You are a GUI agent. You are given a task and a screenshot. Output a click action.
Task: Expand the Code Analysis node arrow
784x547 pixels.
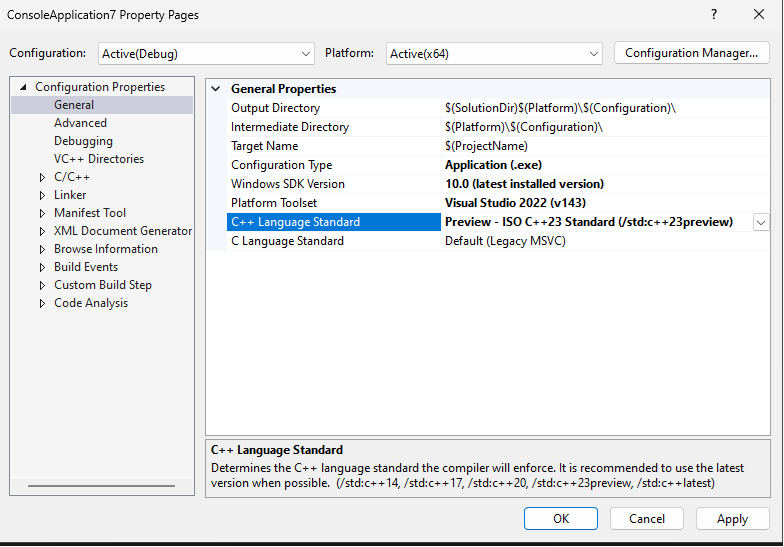42,304
